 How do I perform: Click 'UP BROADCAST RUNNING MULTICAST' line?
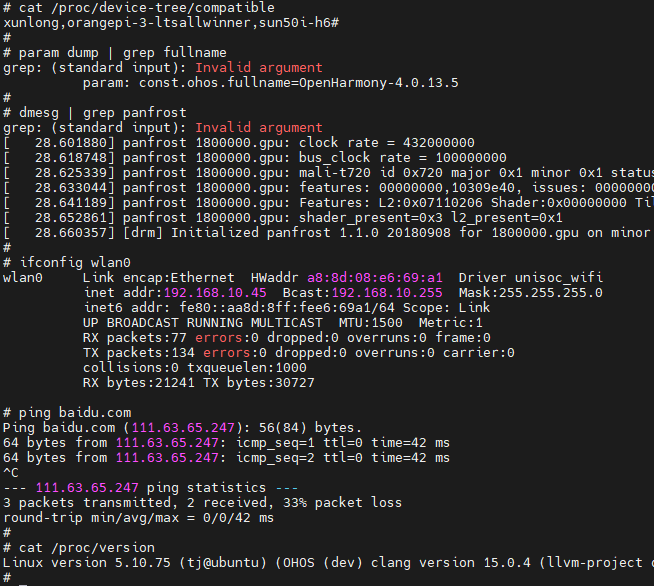[282, 323]
